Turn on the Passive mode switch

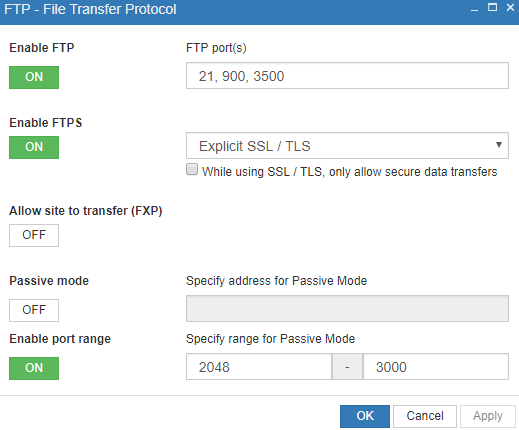tap(34, 310)
